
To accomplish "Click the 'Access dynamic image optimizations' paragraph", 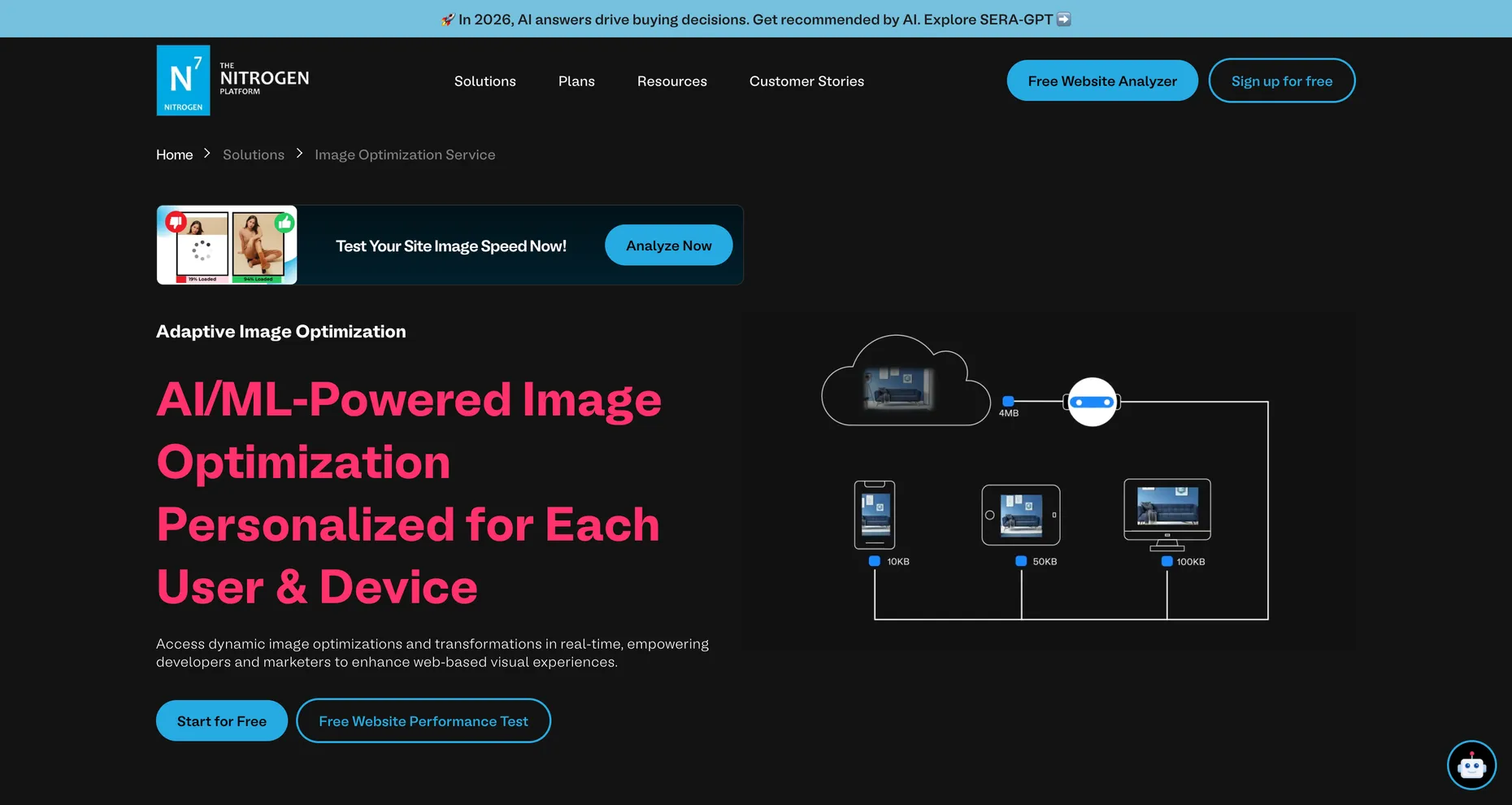I will tap(432, 653).
